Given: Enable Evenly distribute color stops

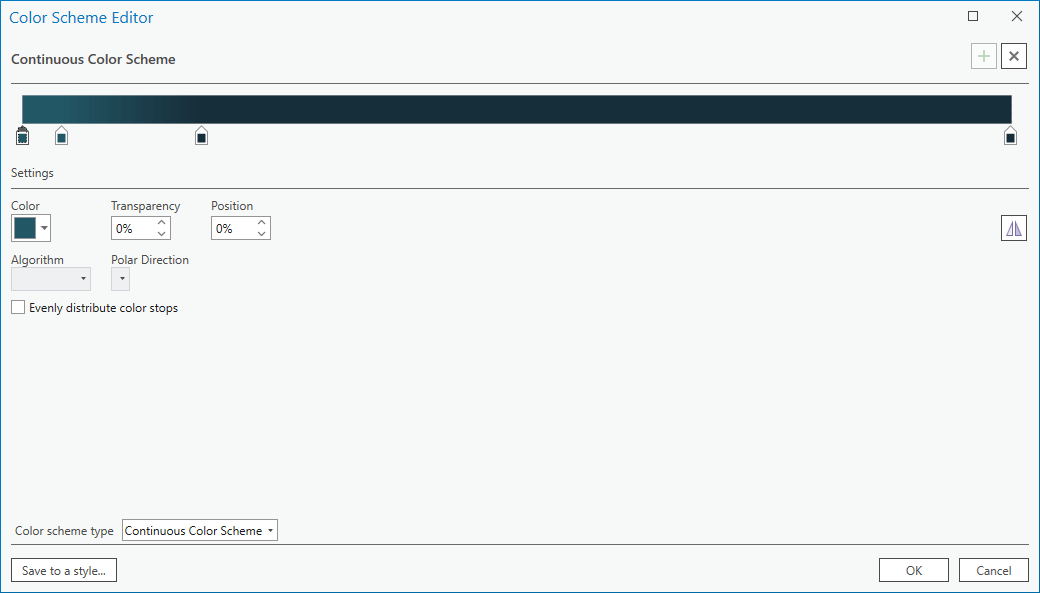Looking at the screenshot, I should click(x=18, y=307).
